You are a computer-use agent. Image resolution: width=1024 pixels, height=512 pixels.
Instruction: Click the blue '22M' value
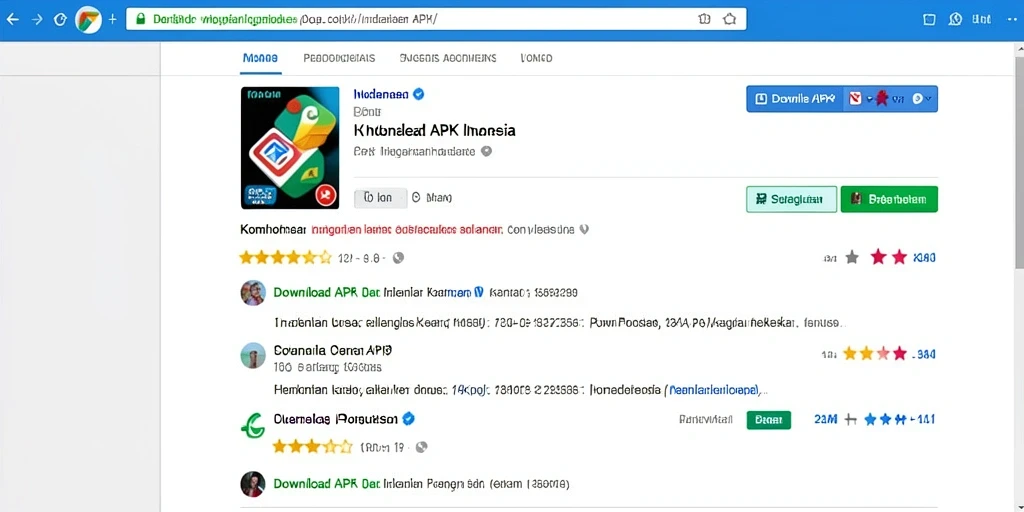coord(826,420)
